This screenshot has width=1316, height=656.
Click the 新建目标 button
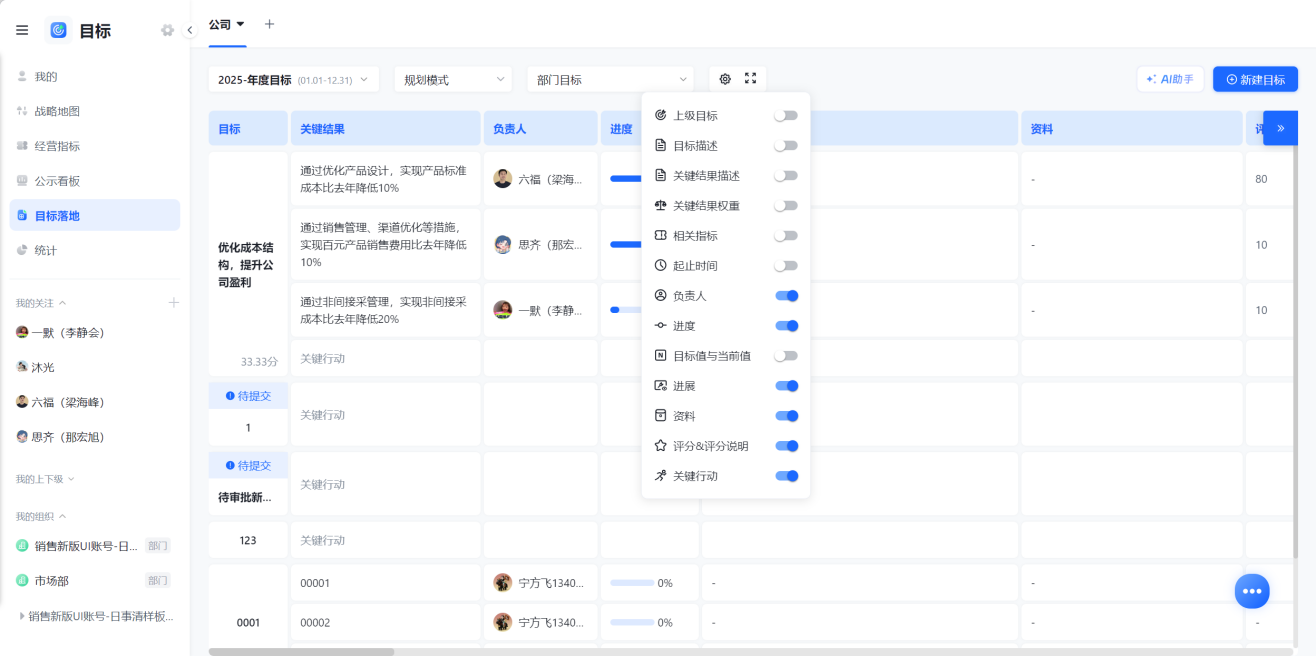click(1255, 79)
